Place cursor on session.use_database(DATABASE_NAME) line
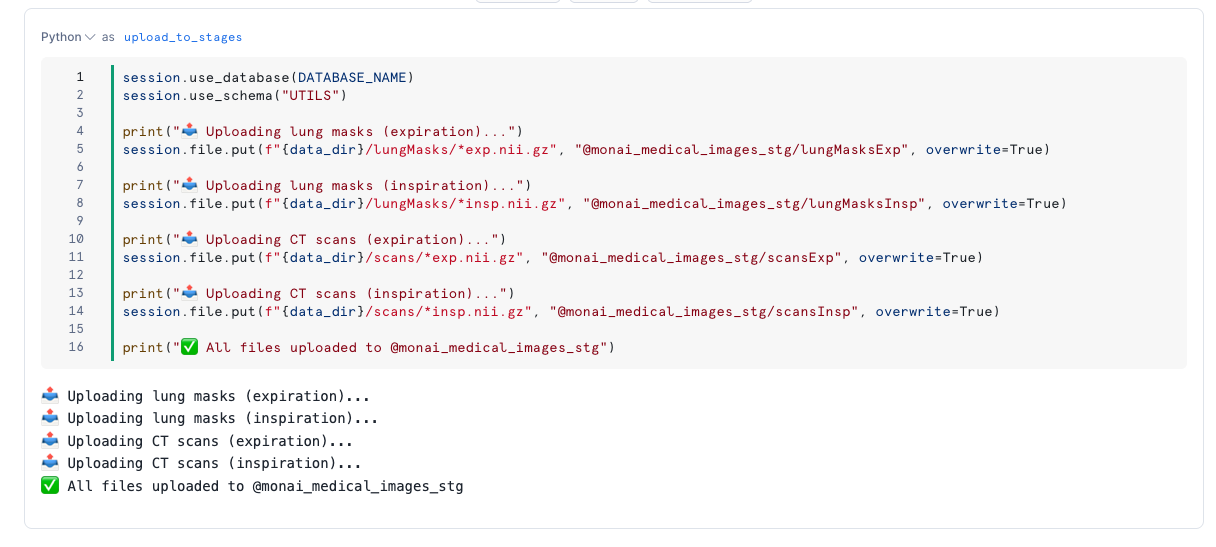Screen dimensions: 1216x547 pyautogui.click(x=267, y=77)
